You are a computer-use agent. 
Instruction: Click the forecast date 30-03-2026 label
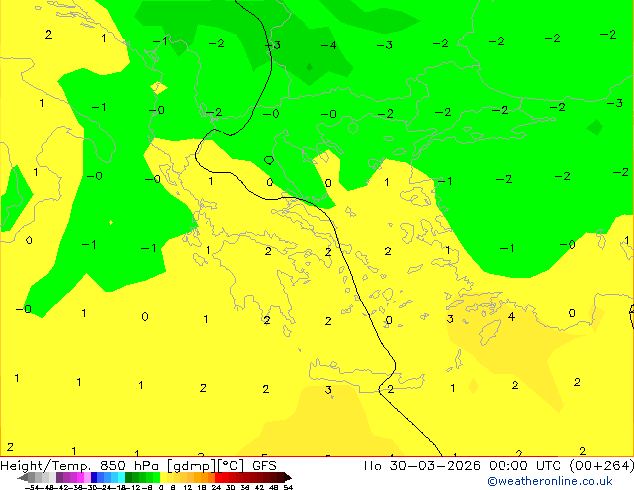pyautogui.click(x=435, y=466)
